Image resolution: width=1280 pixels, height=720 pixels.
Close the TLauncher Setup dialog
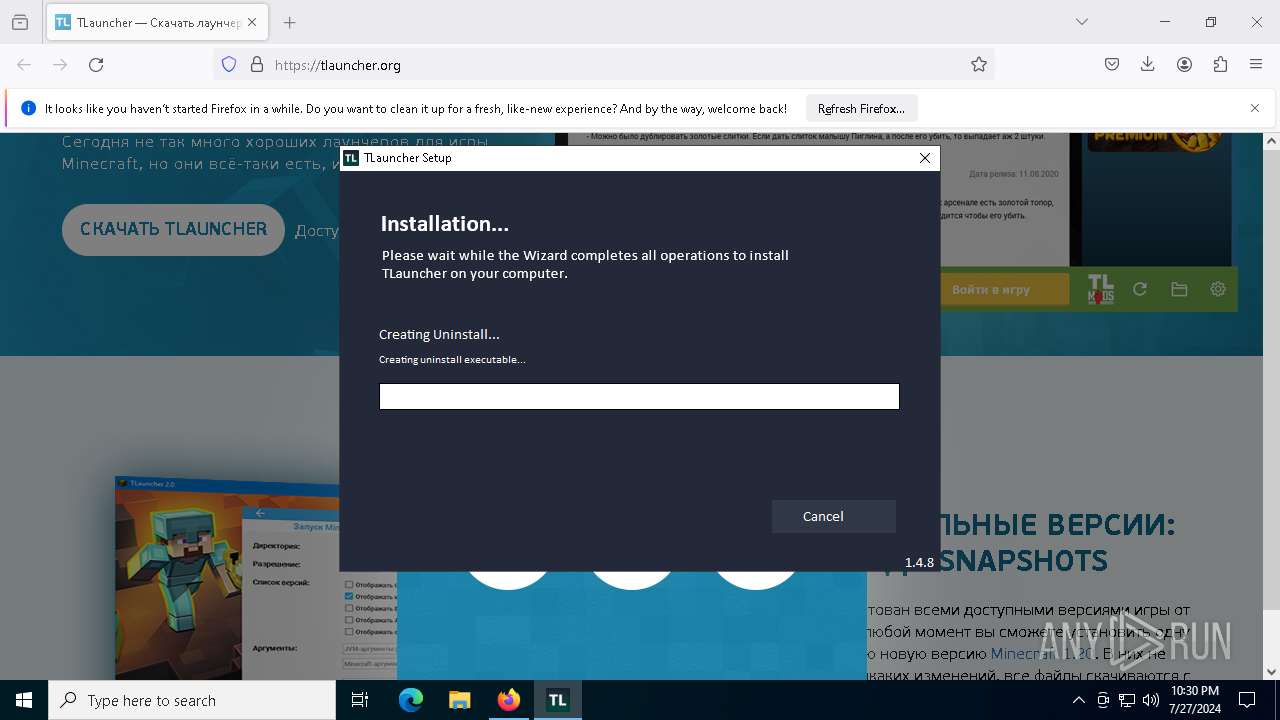(925, 158)
